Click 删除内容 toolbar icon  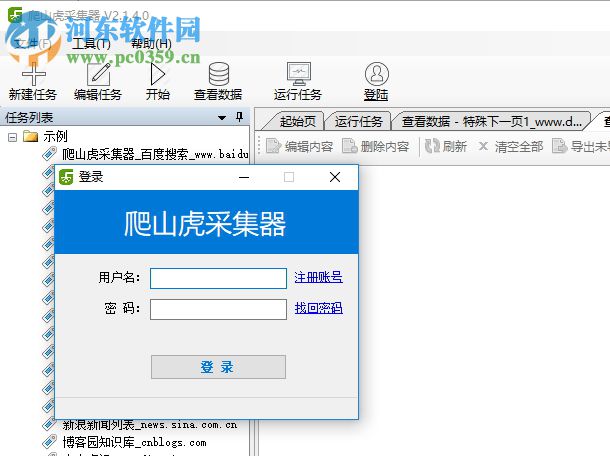(349, 146)
